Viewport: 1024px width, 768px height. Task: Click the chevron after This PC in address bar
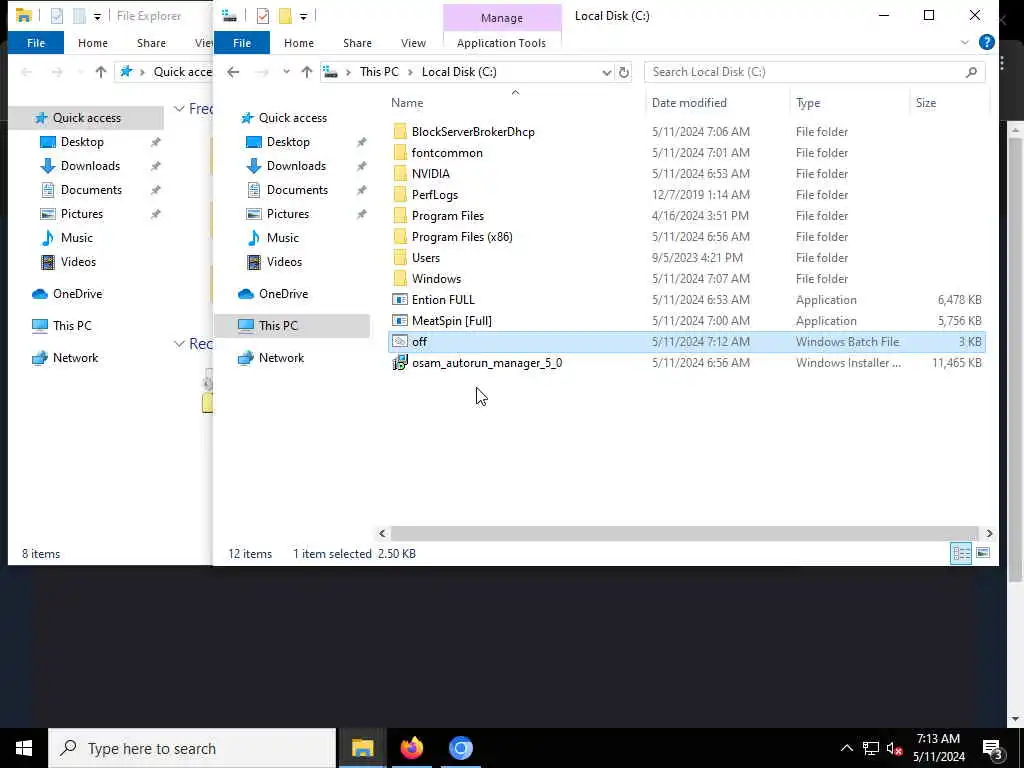410,72
